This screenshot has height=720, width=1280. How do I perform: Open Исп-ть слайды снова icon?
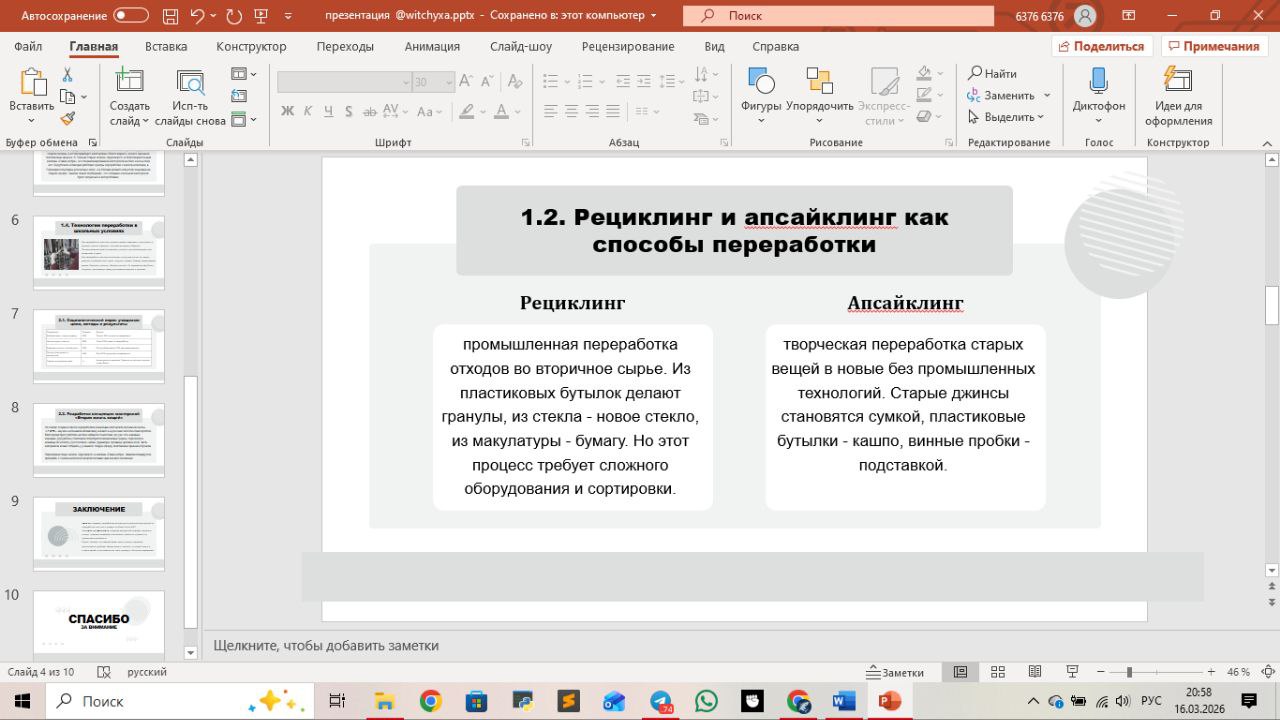[190, 82]
